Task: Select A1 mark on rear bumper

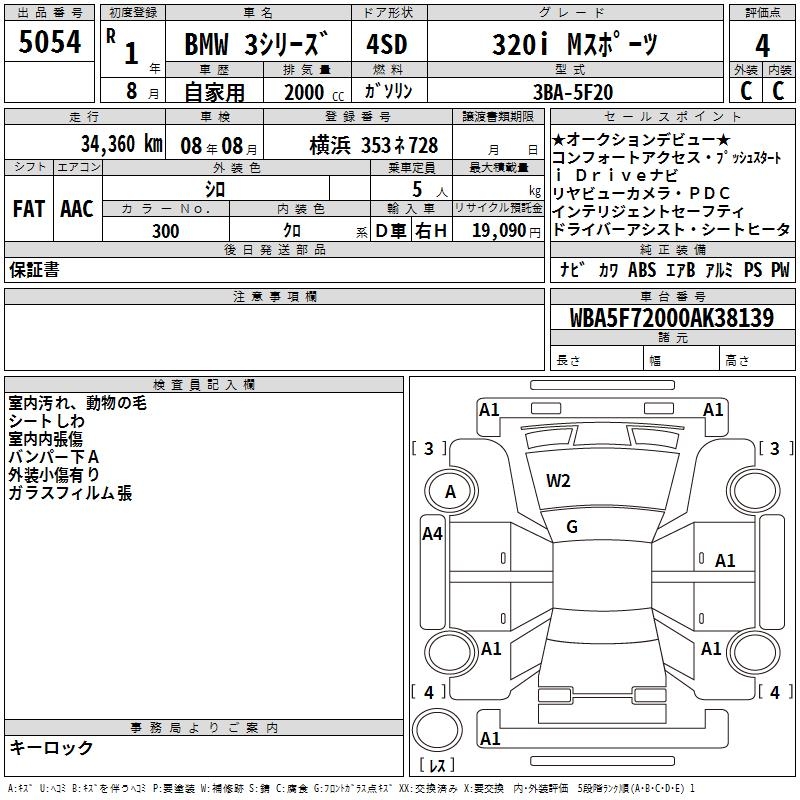Action: click(x=490, y=738)
